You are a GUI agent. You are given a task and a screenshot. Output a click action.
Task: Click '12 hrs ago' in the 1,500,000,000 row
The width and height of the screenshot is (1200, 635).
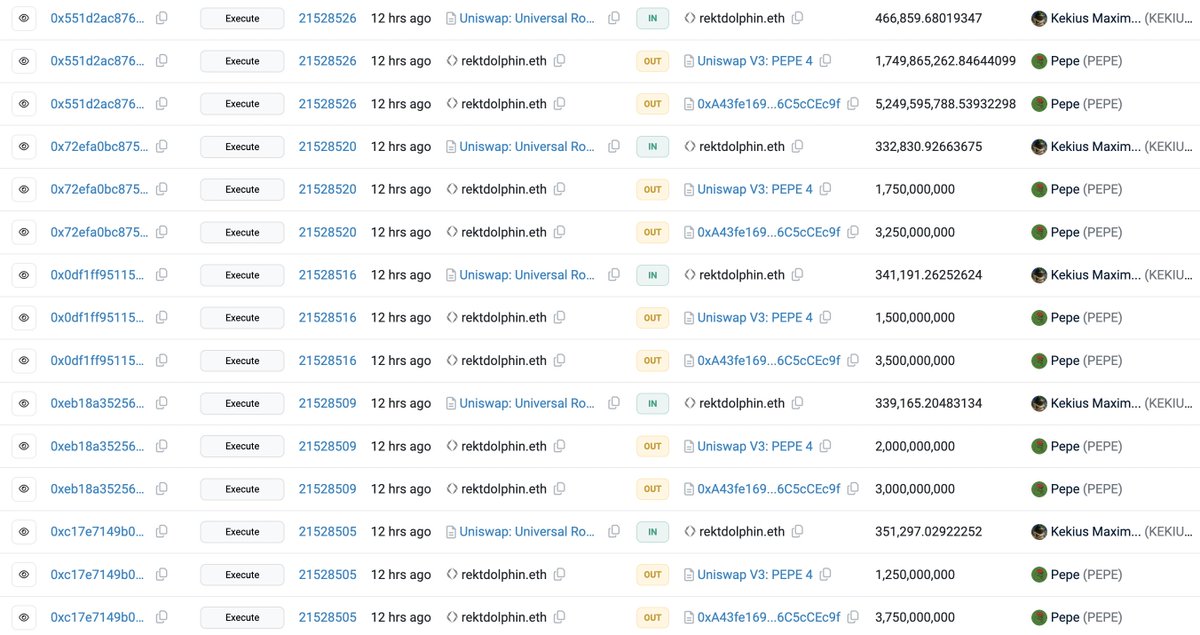pos(401,318)
